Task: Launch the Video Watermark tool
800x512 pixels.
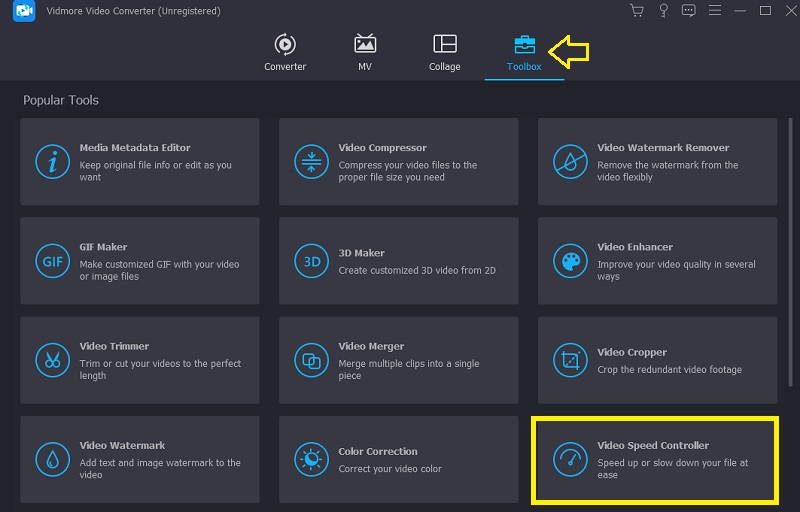Action: (139, 459)
